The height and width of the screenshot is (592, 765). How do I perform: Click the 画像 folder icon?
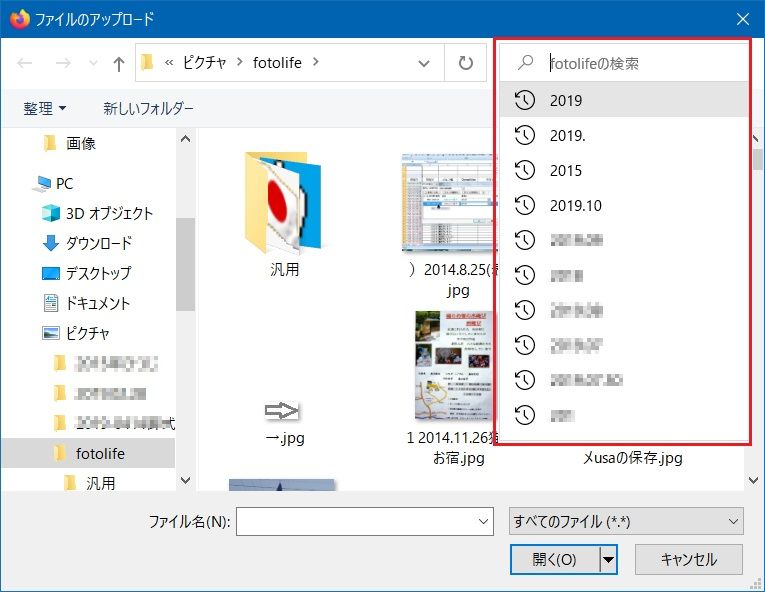pos(50,143)
